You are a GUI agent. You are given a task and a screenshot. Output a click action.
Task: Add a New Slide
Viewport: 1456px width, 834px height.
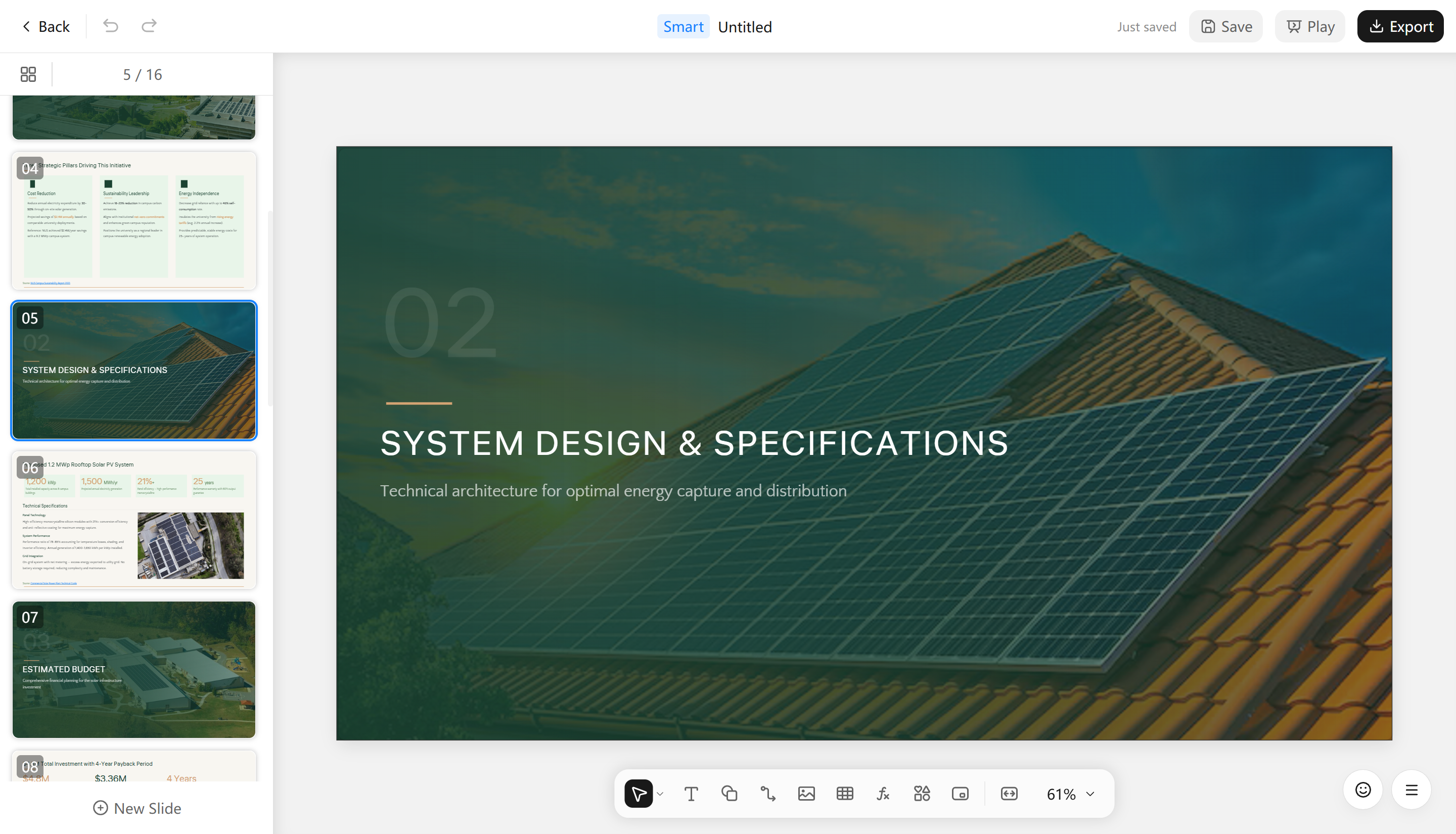pyautogui.click(x=137, y=808)
